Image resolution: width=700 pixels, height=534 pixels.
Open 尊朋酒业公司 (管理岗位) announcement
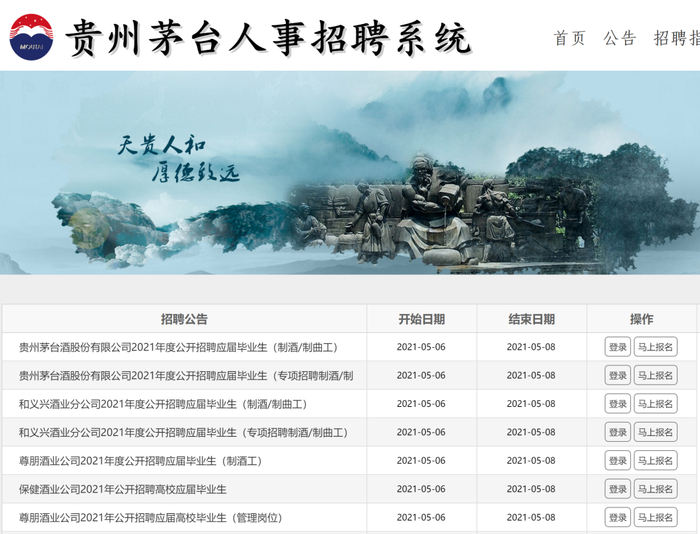151,518
